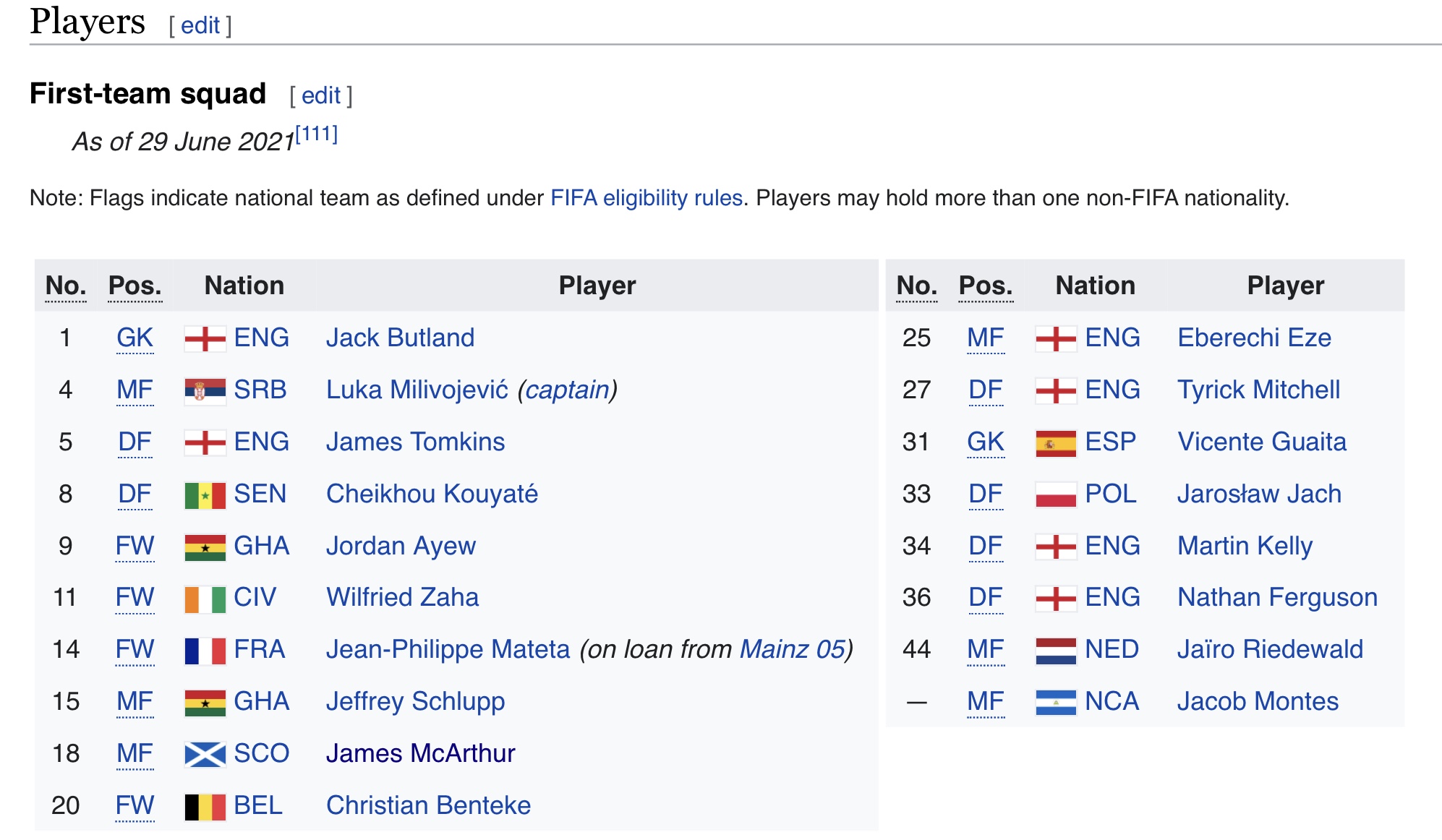Click the Scotland flag icon beside SCO
Screen dimensions: 1442x840
(205, 754)
